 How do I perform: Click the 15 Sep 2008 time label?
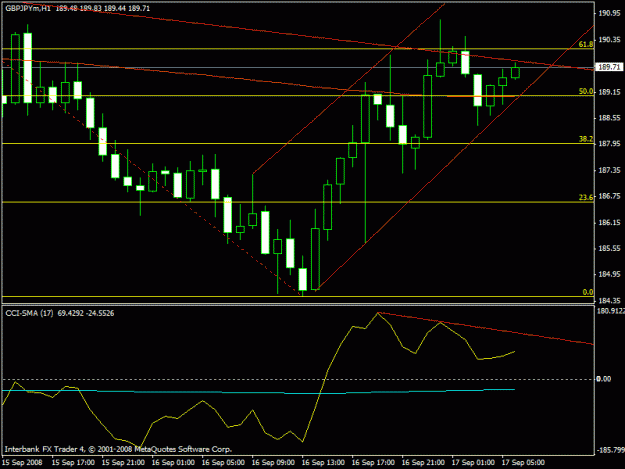(x=22, y=463)
